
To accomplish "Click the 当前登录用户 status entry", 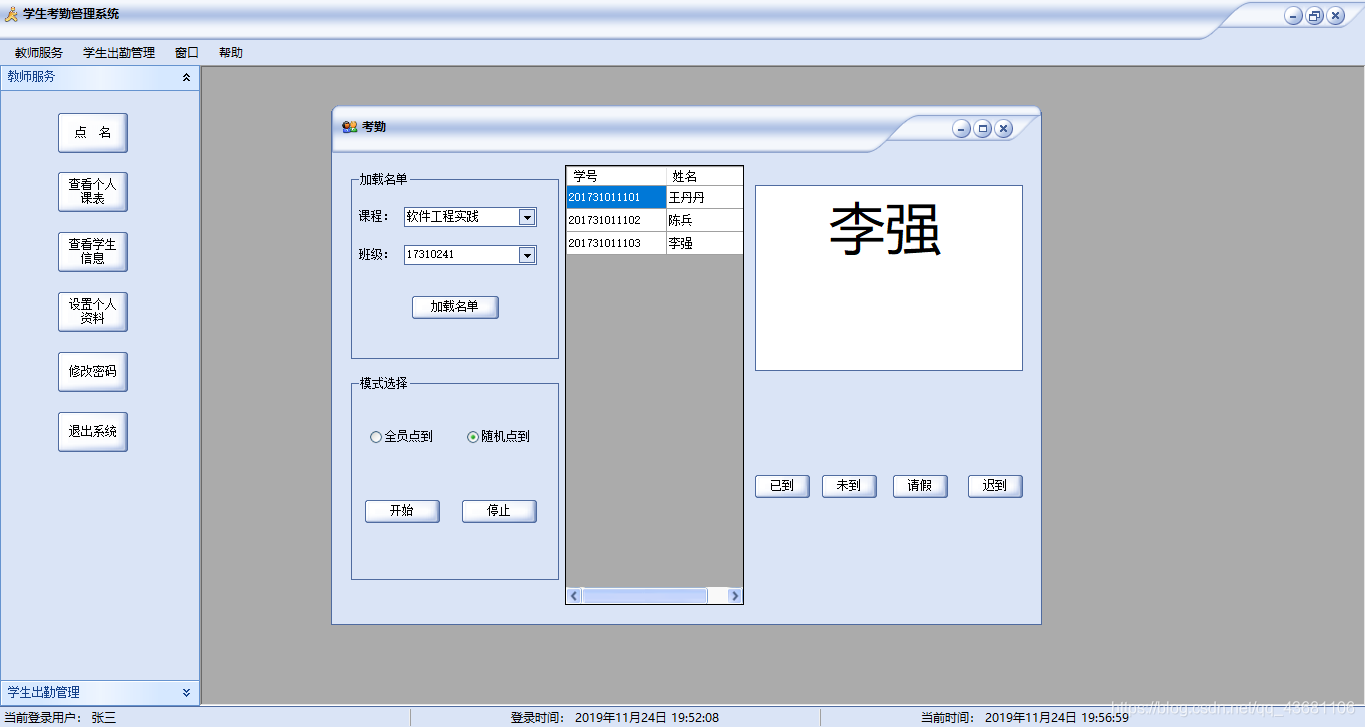I will coord(60,717).
